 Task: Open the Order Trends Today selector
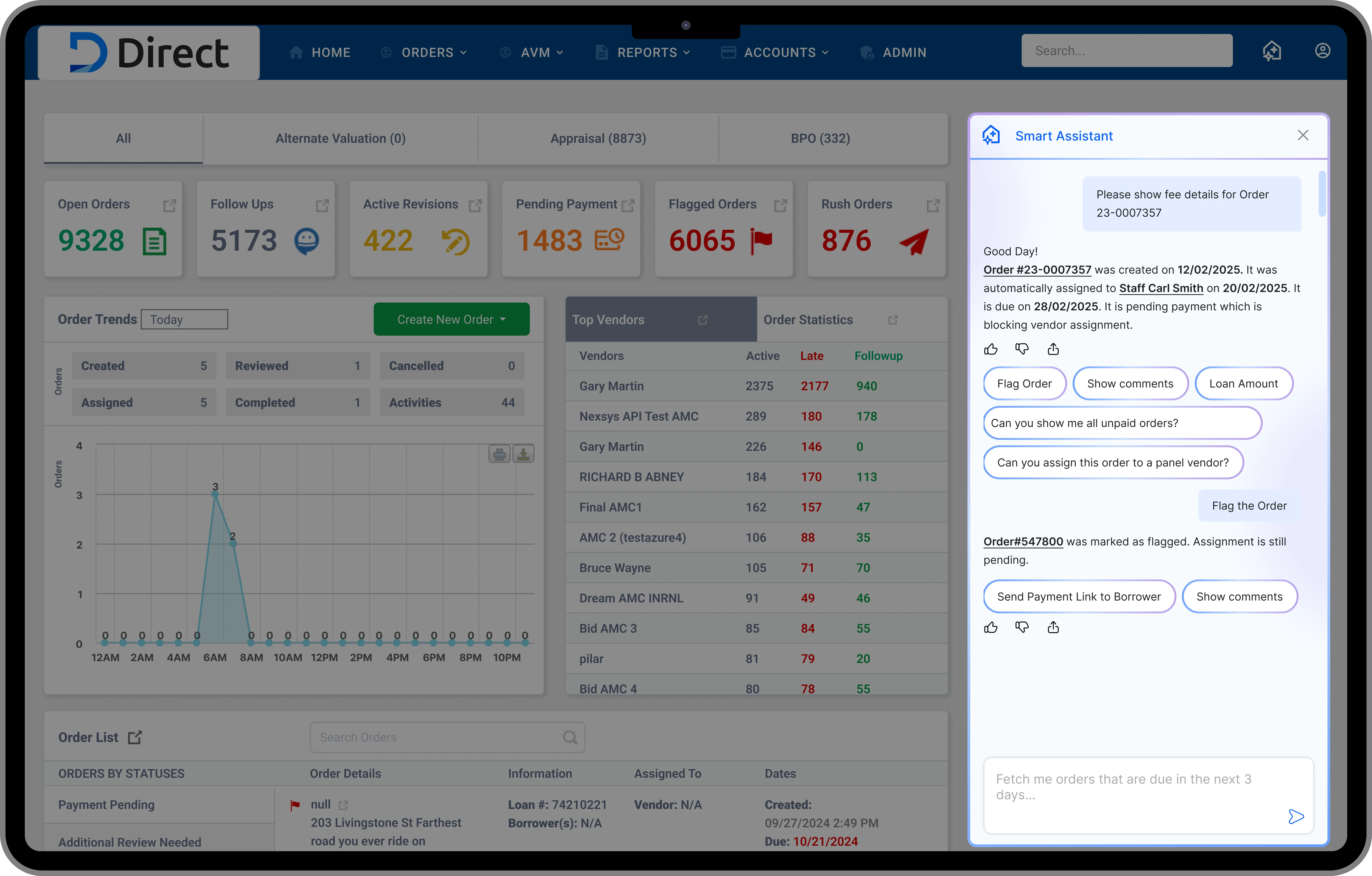tap(184, 320)
